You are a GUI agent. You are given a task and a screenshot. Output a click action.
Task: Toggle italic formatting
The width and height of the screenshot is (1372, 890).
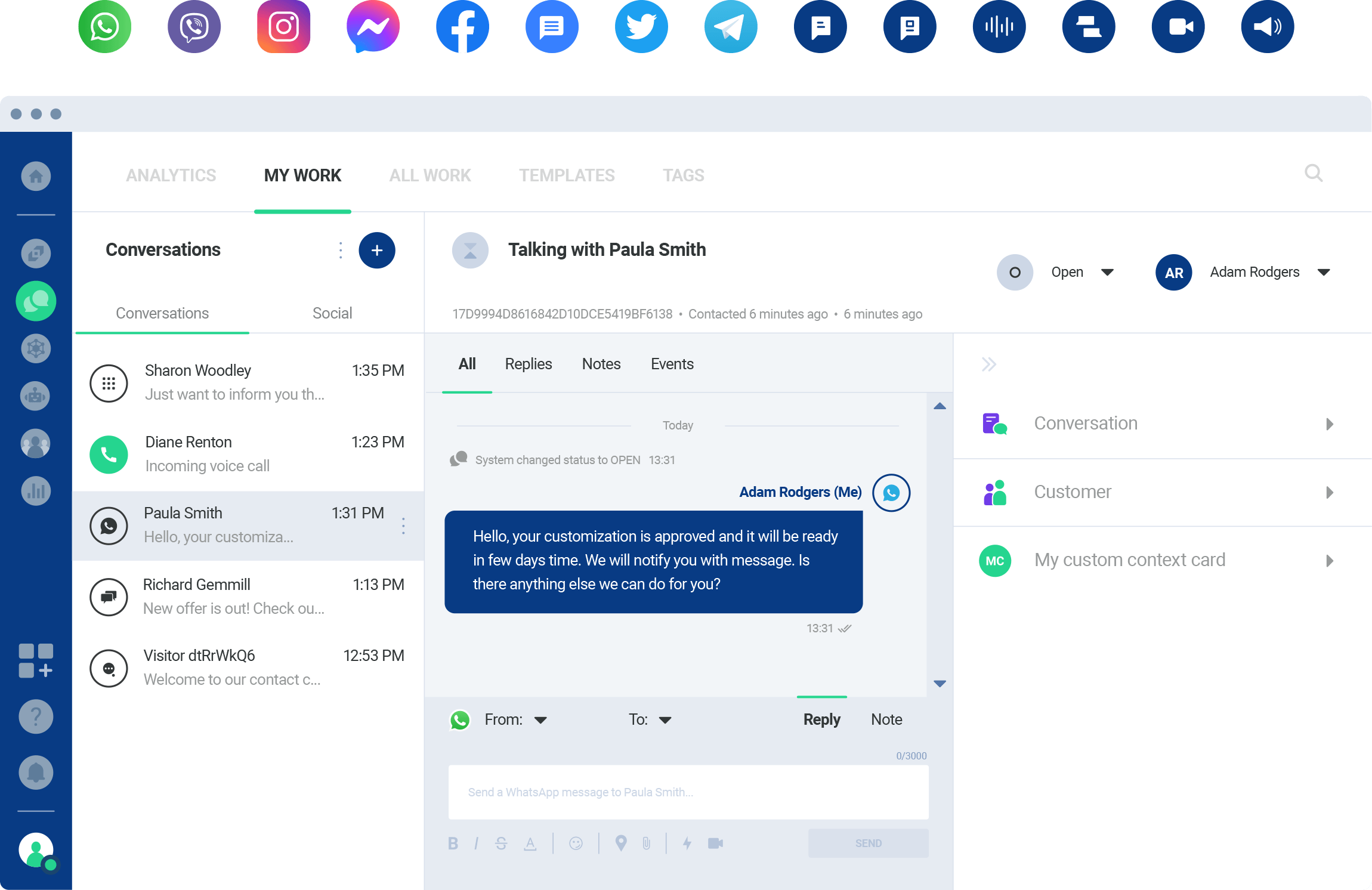(x=476, y=843)
